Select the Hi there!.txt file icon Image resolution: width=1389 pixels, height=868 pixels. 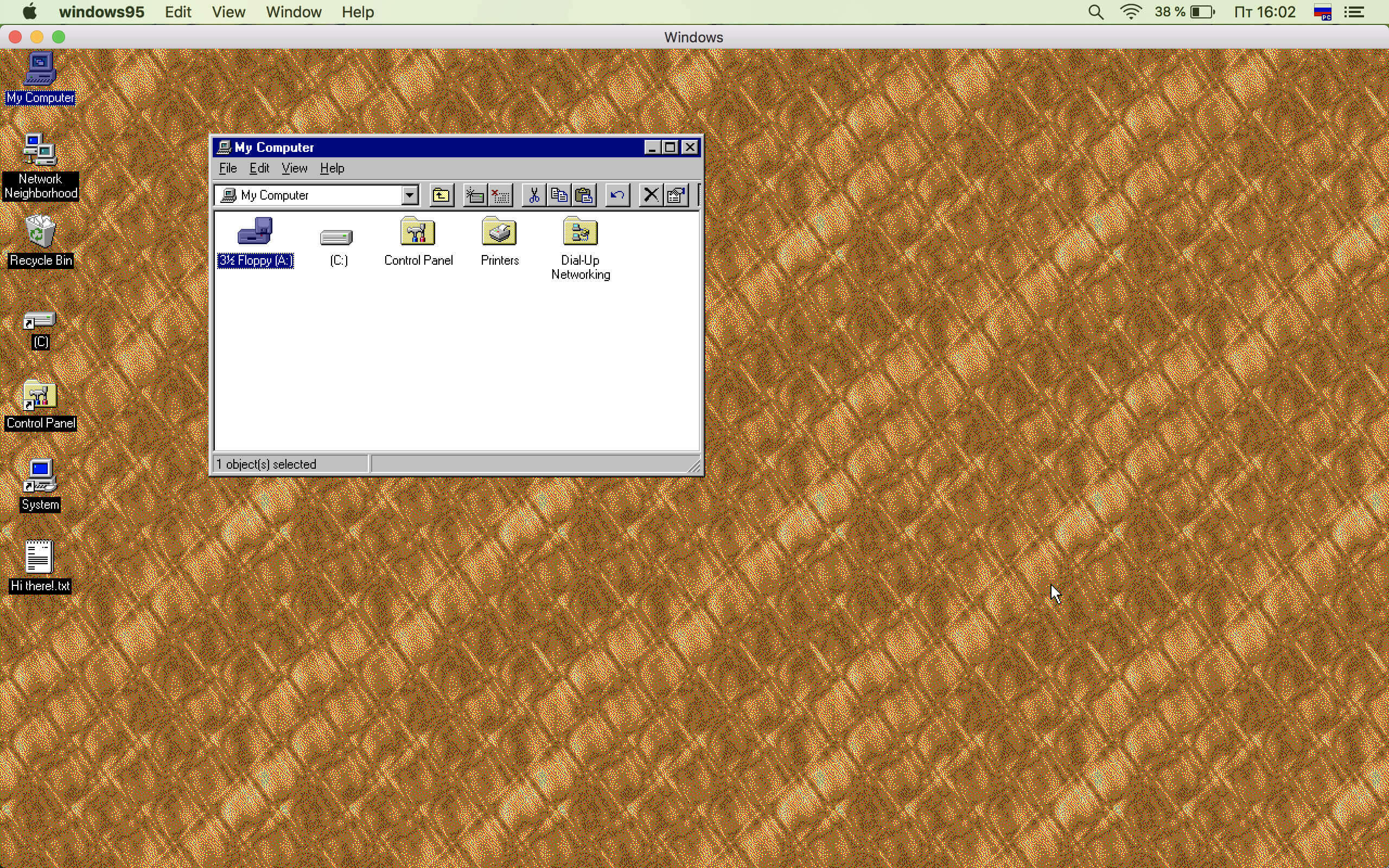pos(40,566)
